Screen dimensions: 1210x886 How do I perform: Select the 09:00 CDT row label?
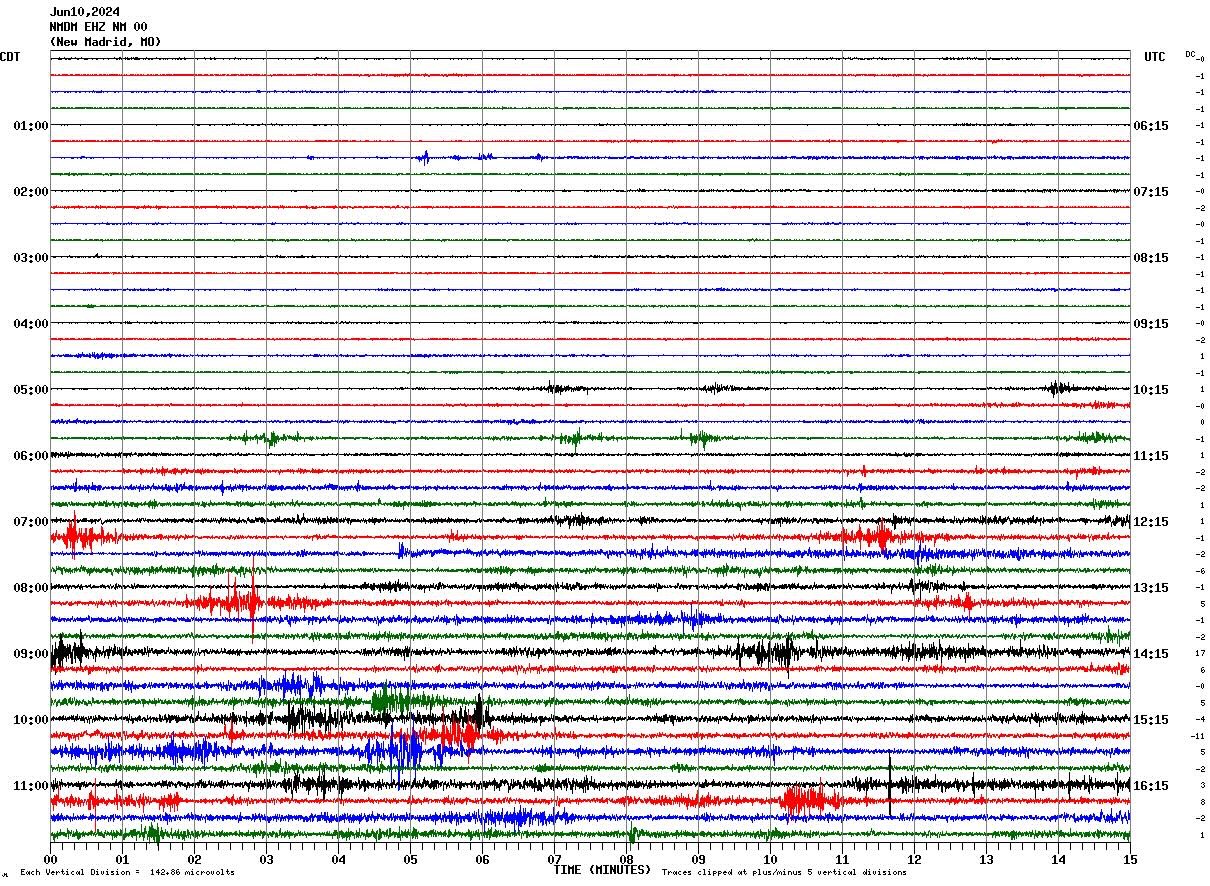pos(30,654)
